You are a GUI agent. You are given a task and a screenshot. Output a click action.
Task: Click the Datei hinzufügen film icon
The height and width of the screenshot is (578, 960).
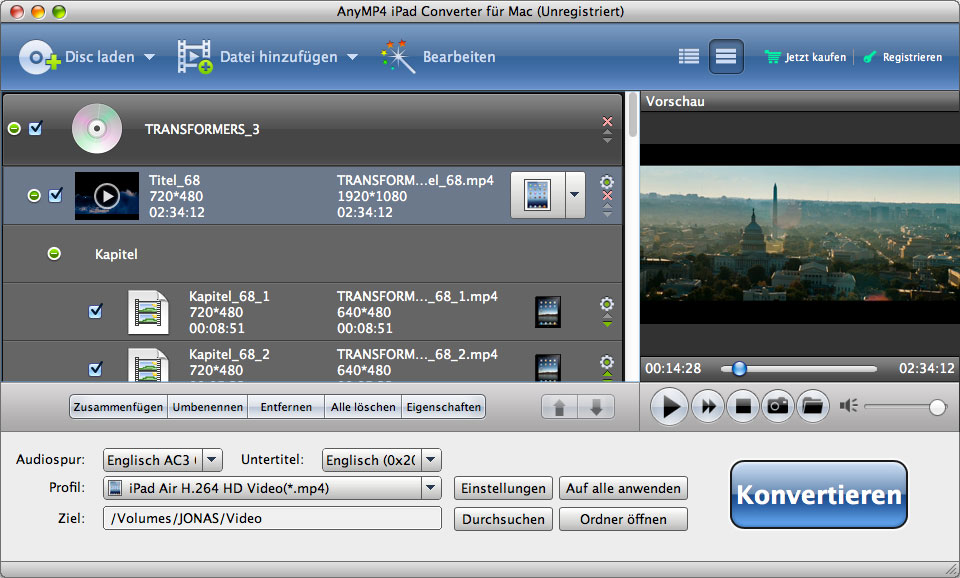195,57
